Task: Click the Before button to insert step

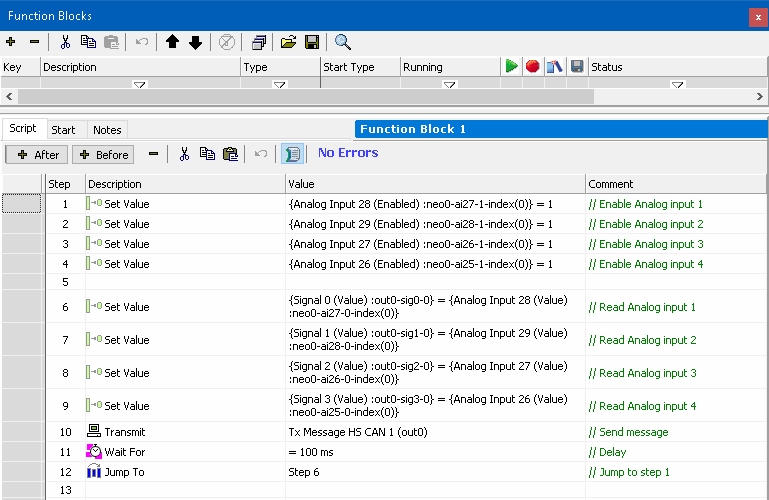Action: pos(103,155)
